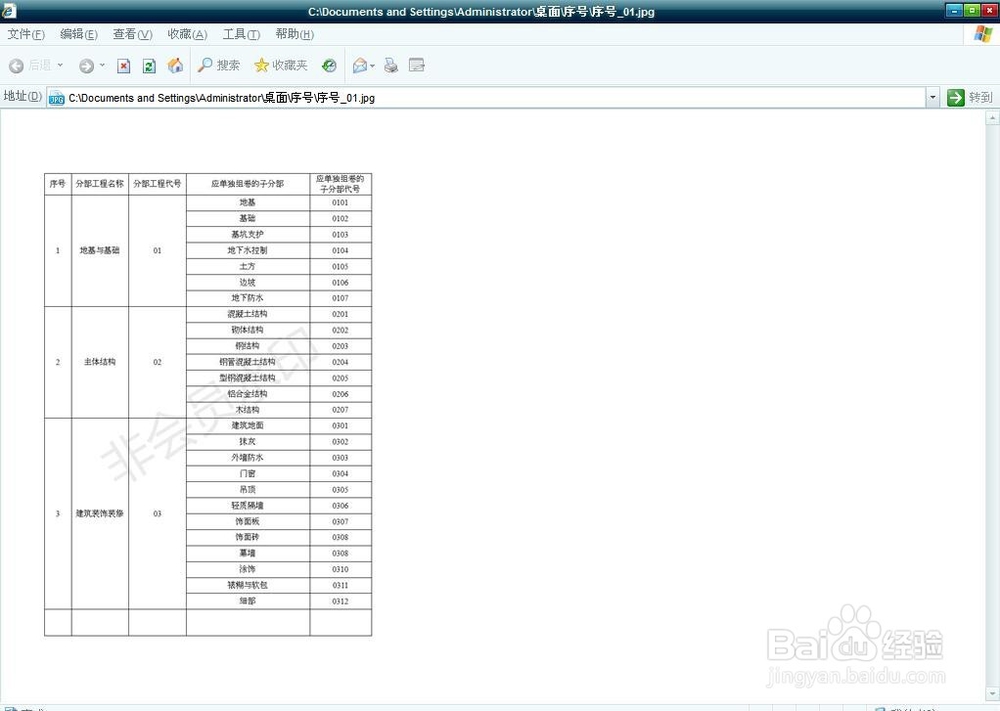The image size is (1000, 711).
Task: Open the 帮助(H) menu
Action: pos(295,34)
